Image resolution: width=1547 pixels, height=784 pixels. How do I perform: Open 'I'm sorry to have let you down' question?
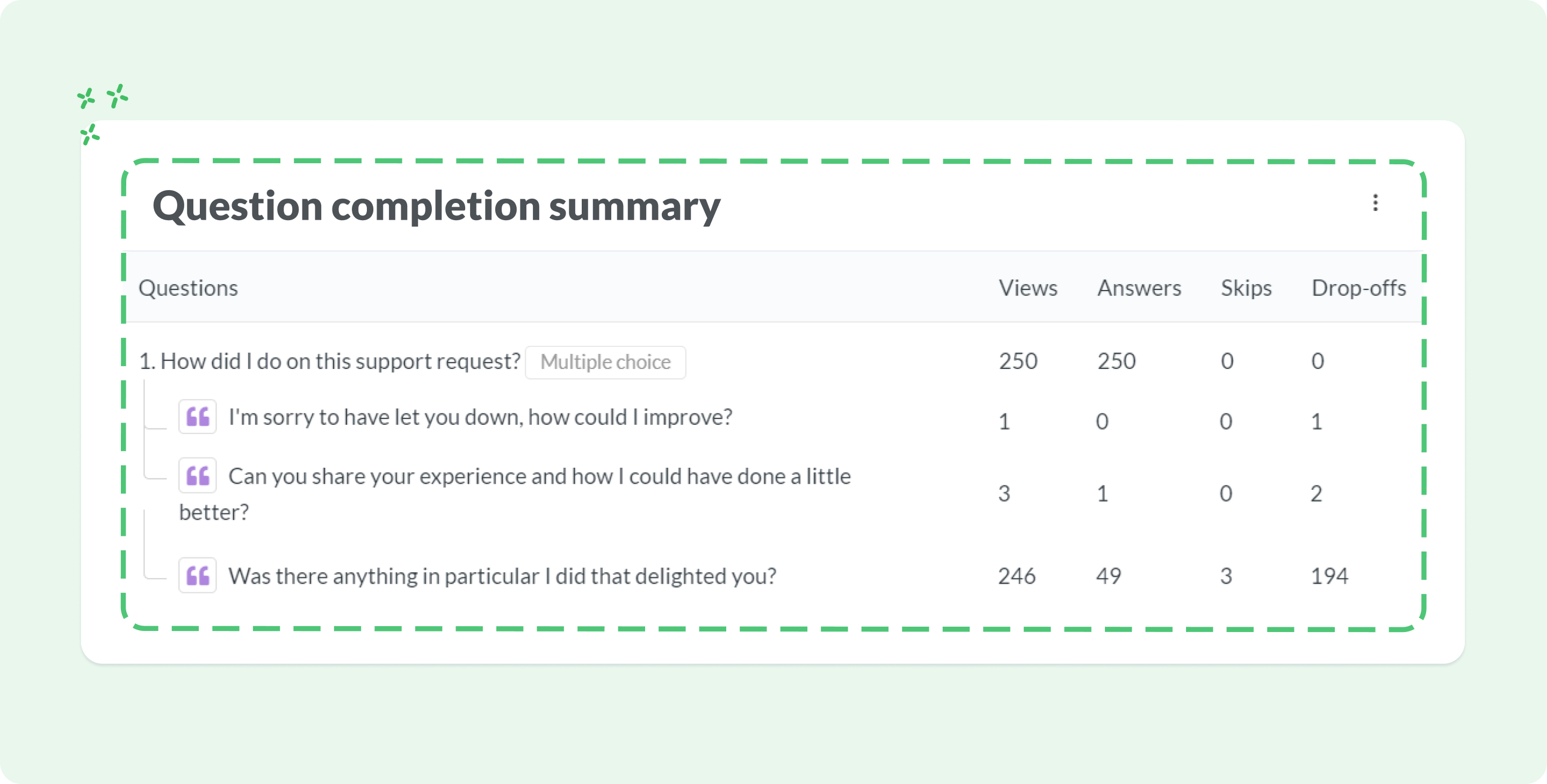[480, 417]
